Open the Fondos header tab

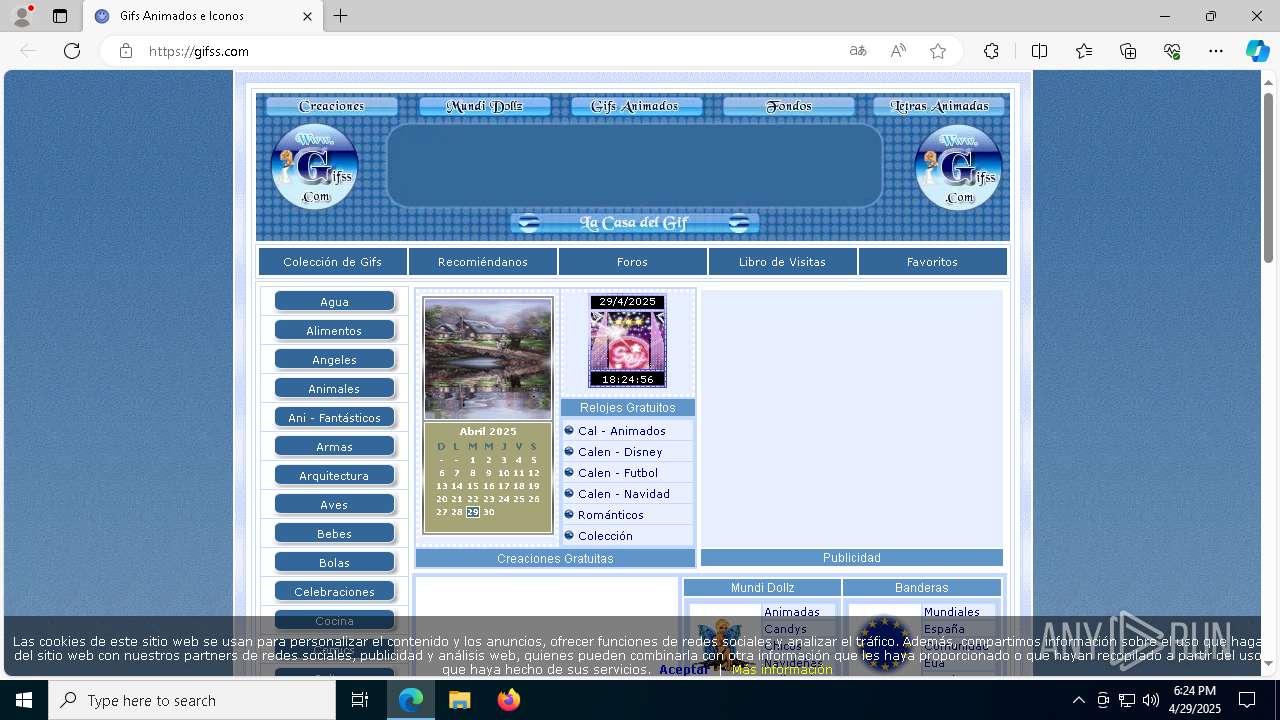click(x=788, y=106)
